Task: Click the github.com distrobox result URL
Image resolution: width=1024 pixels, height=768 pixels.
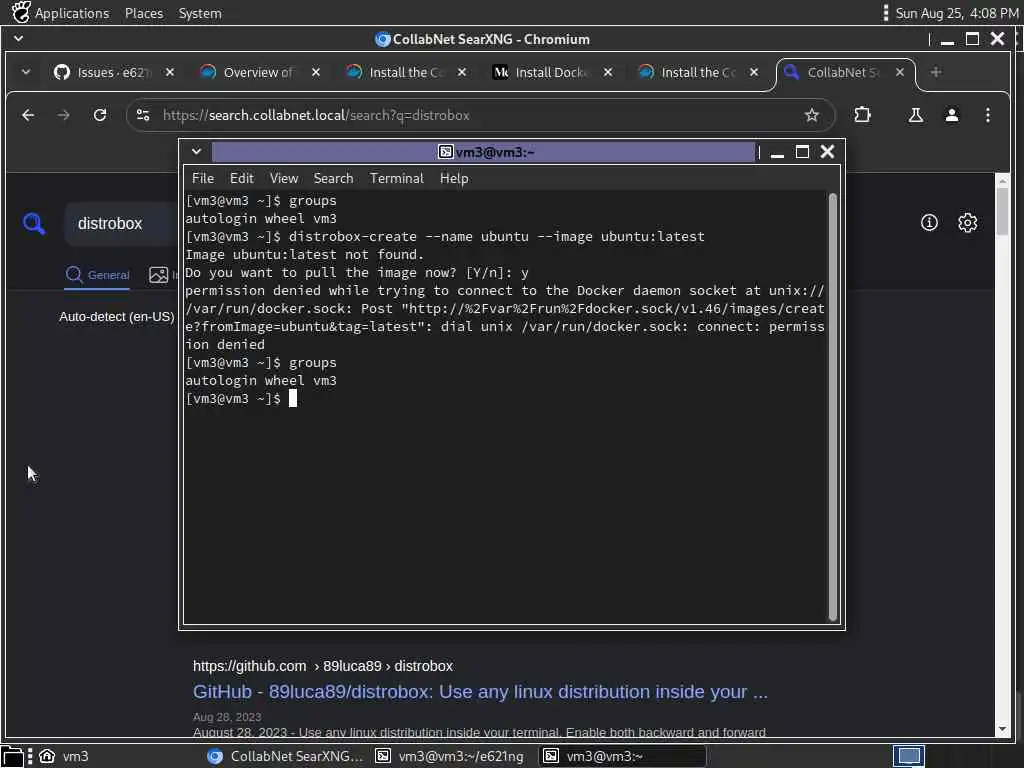Action: pos(323,666)
